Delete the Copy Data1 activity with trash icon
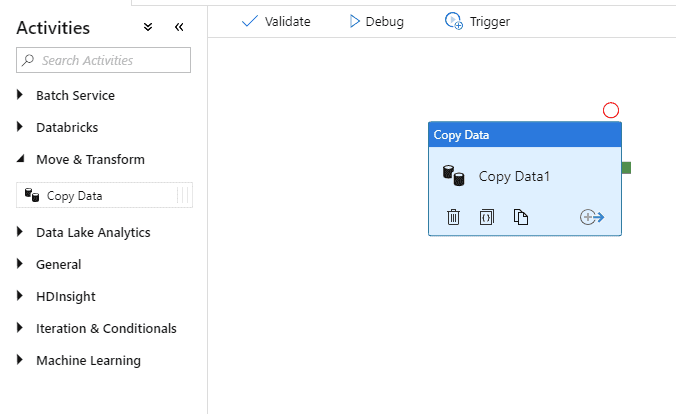The image size is (676, 414). click(453, 217)
